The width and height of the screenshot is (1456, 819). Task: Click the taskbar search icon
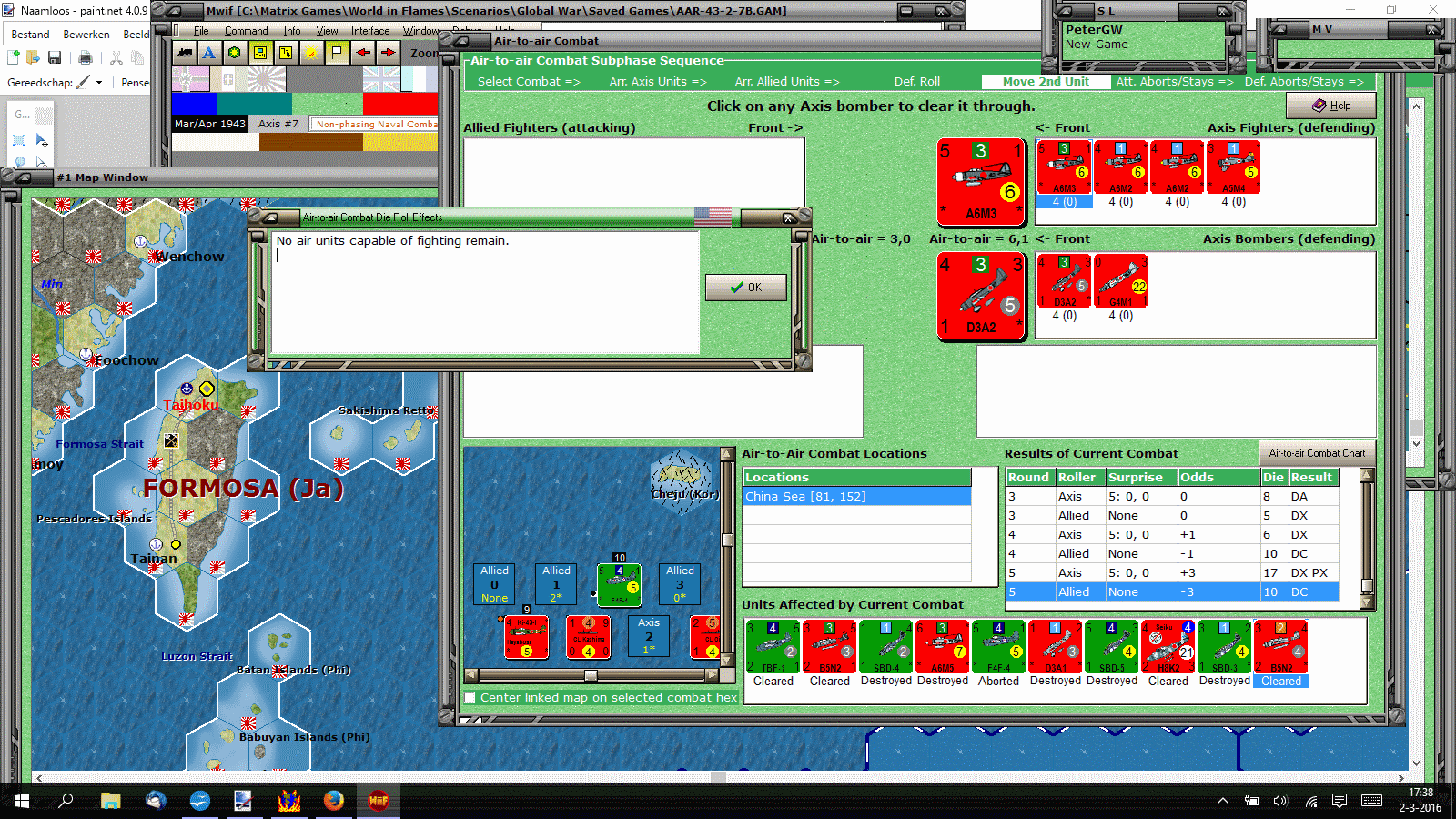(x=66, y=801)
